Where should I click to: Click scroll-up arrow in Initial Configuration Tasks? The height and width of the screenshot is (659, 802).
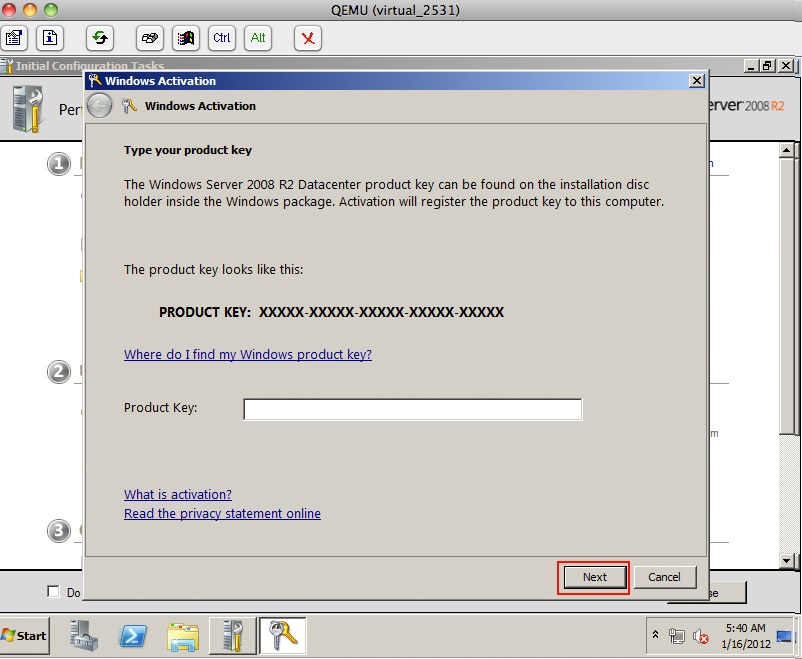coord(787,150)
